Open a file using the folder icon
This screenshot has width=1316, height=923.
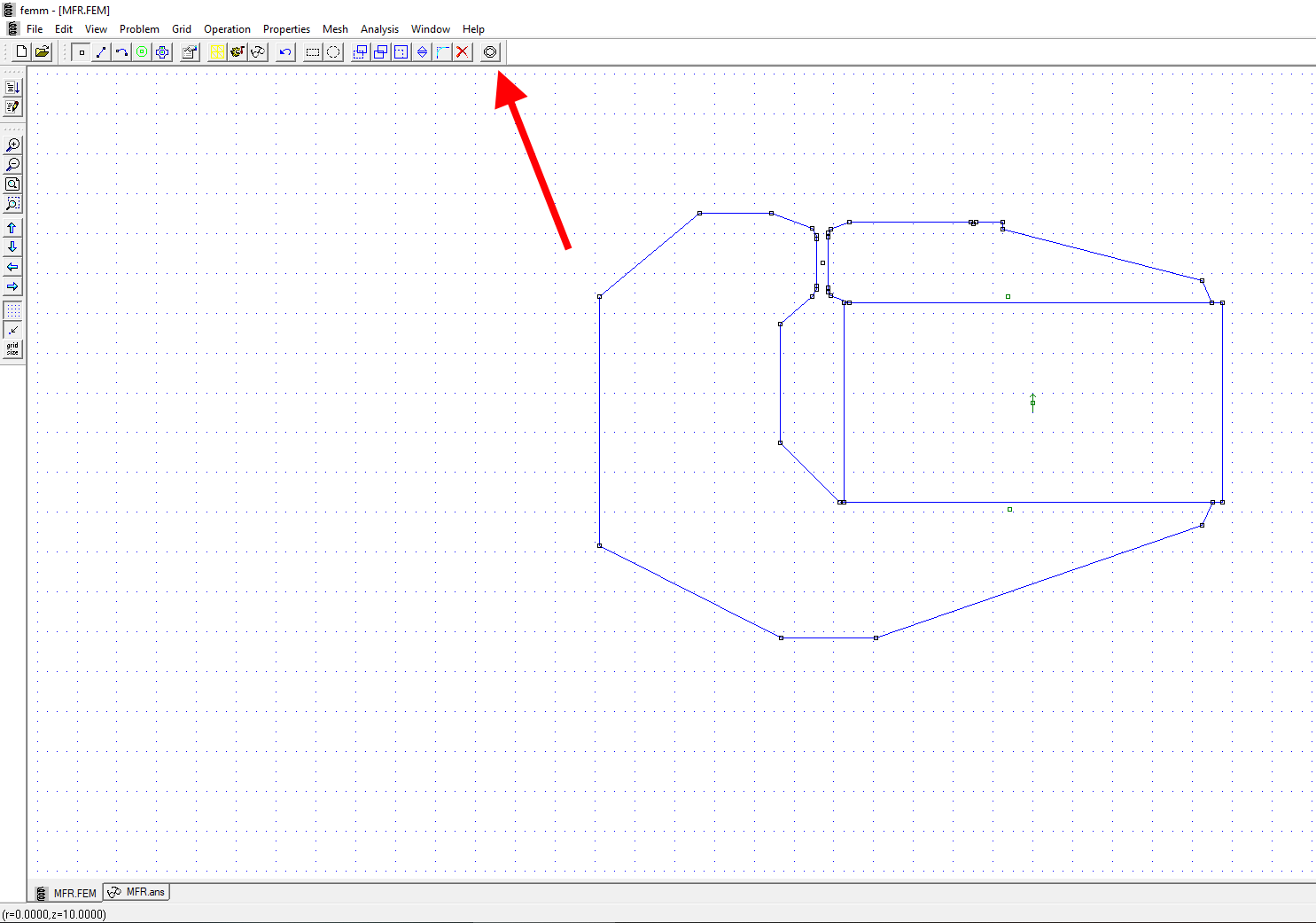(42, 51)
